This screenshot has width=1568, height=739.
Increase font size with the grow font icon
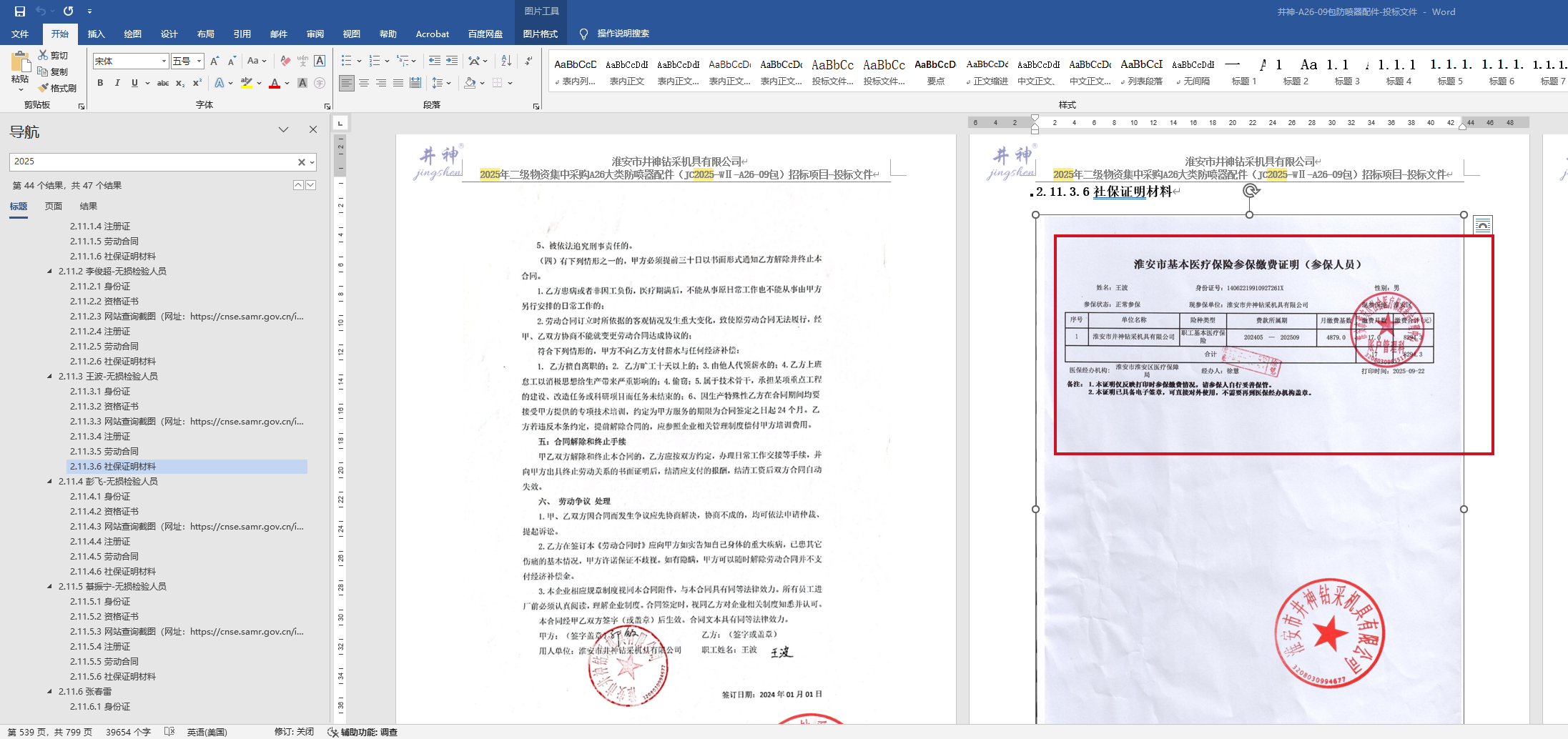tap(215, 61)
